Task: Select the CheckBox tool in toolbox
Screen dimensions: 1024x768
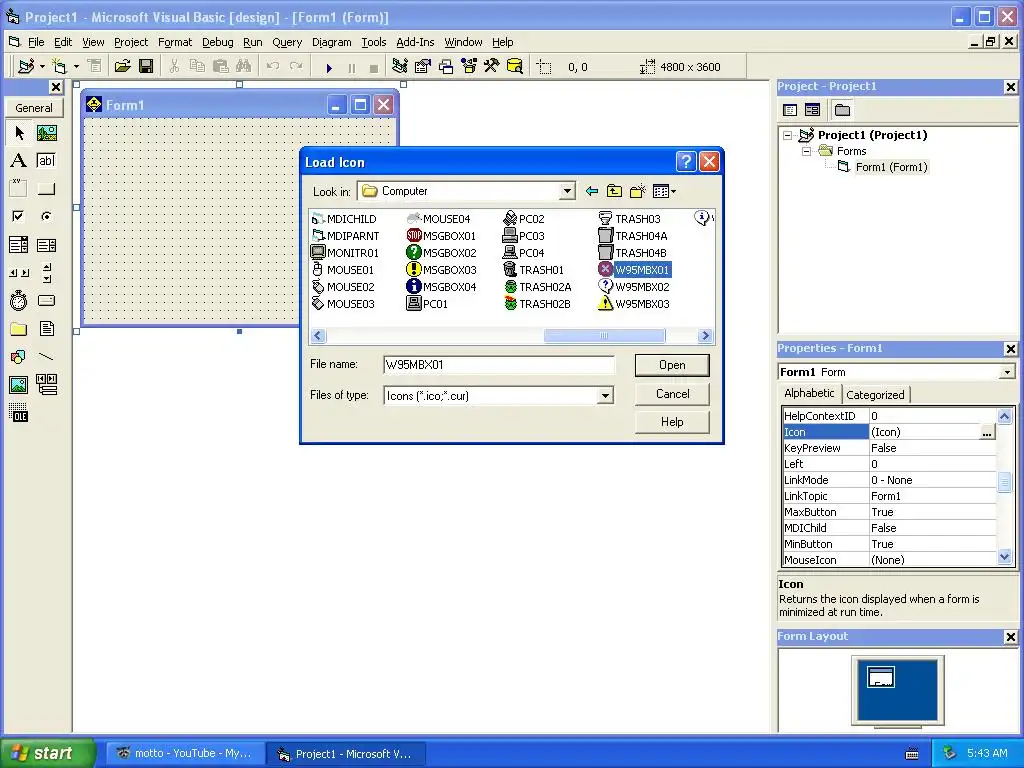Action: [x=19, y=216]
